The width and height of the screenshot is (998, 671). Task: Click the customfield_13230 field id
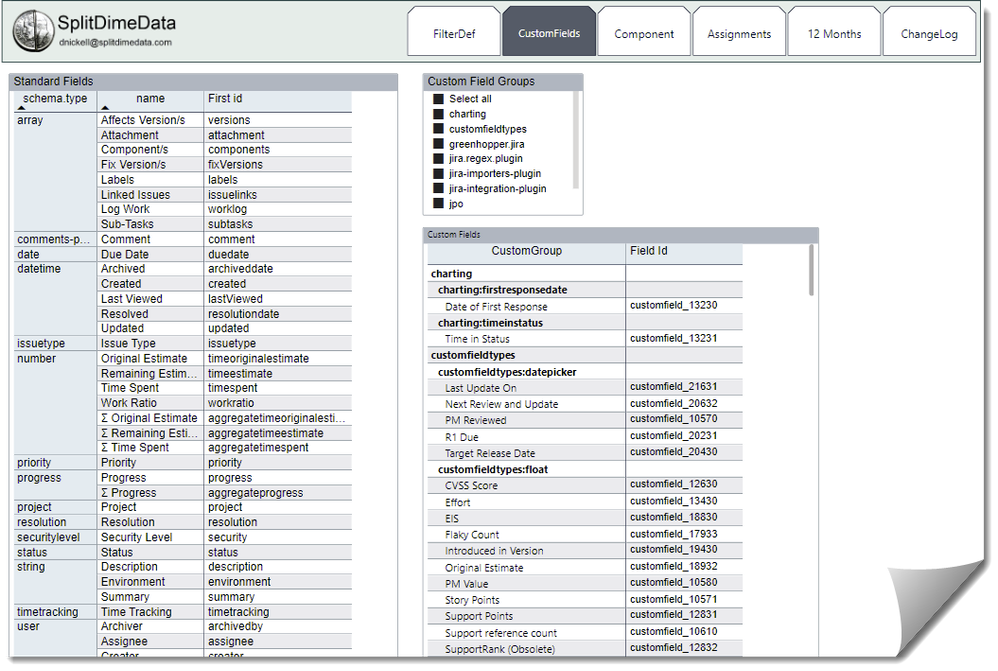tap(673, 305)
